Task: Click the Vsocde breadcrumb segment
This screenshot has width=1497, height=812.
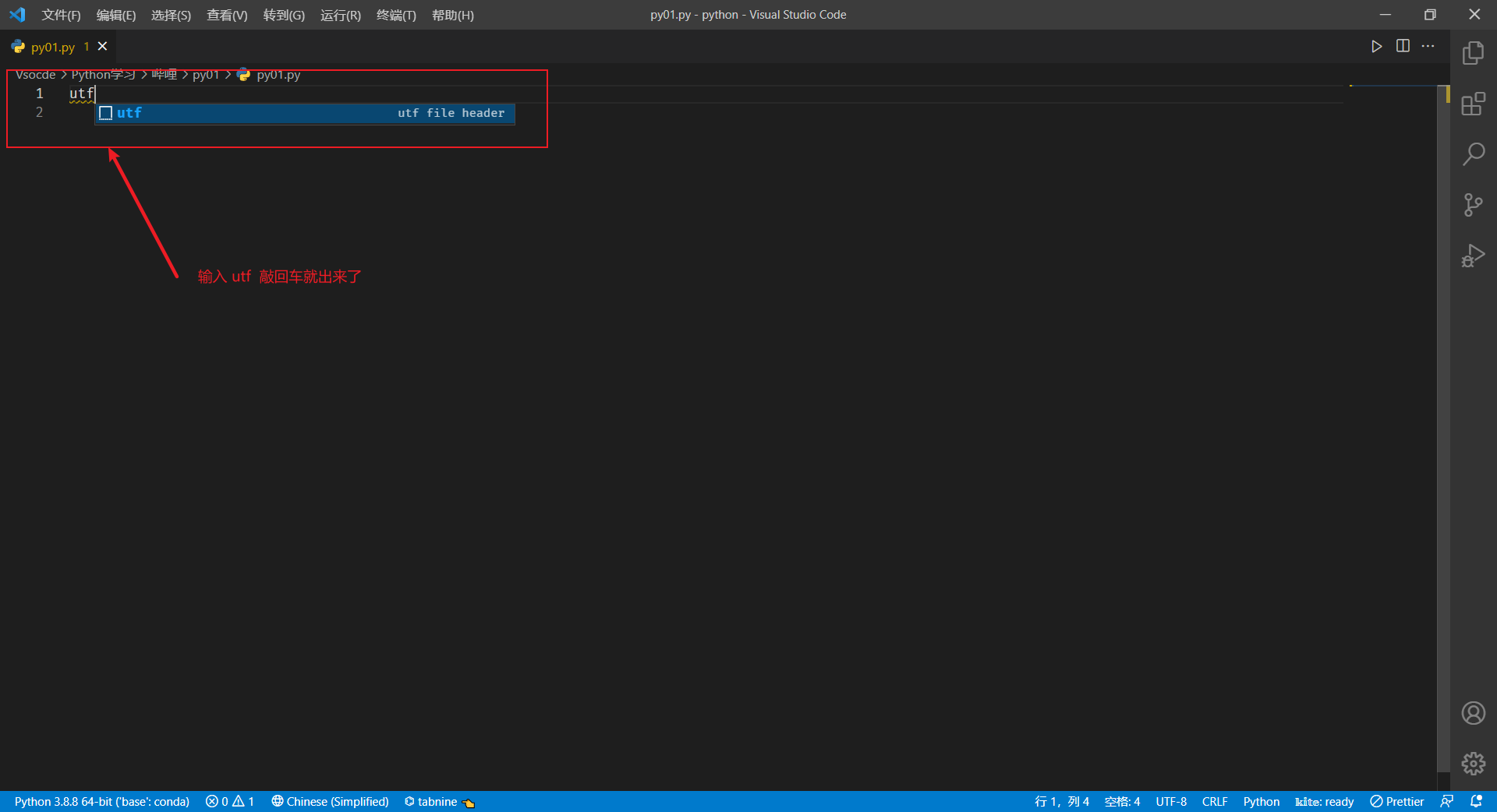Action: click(x=36, y=75)
